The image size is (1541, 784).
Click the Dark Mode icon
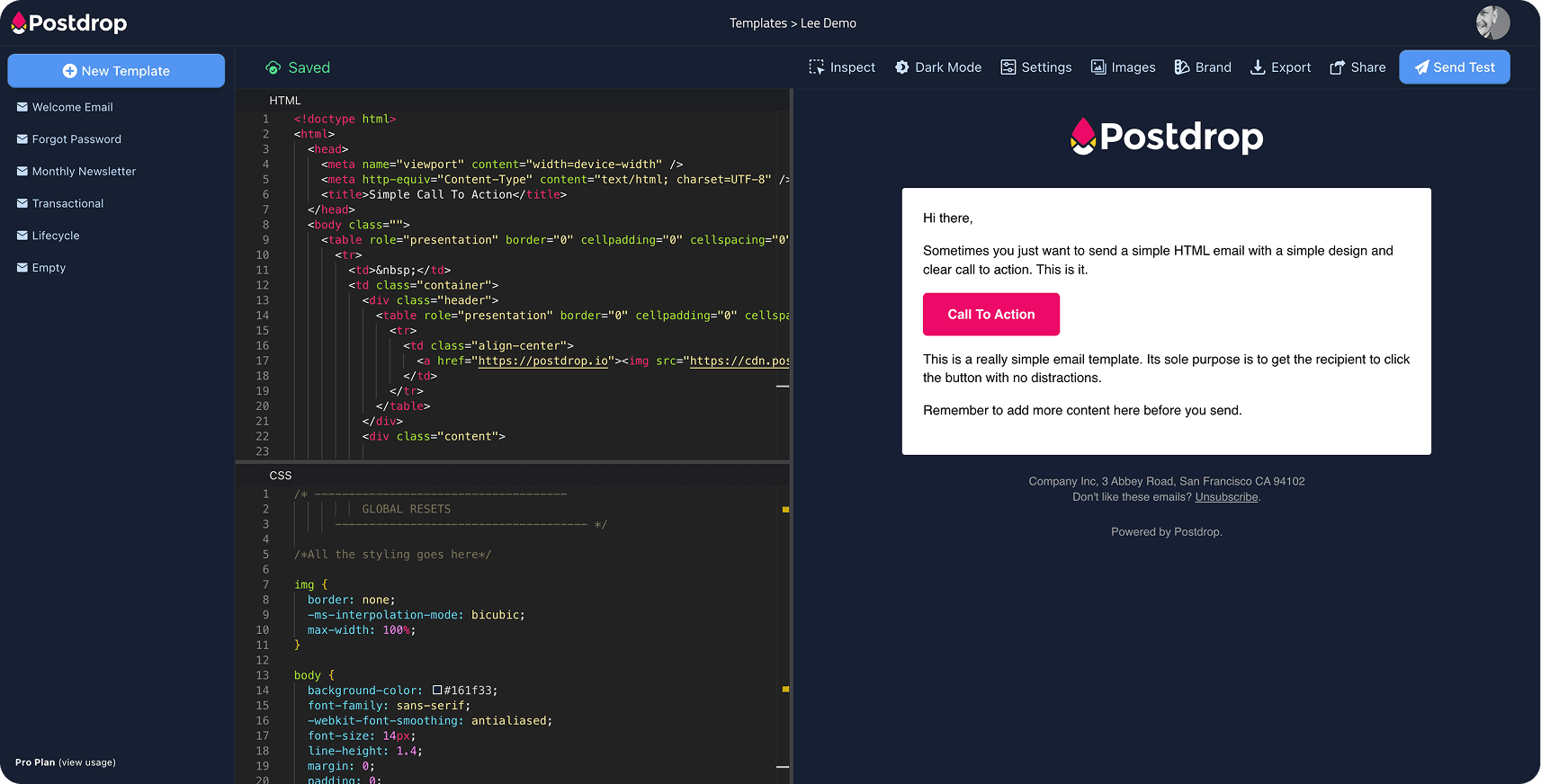[x=901, y=67]
